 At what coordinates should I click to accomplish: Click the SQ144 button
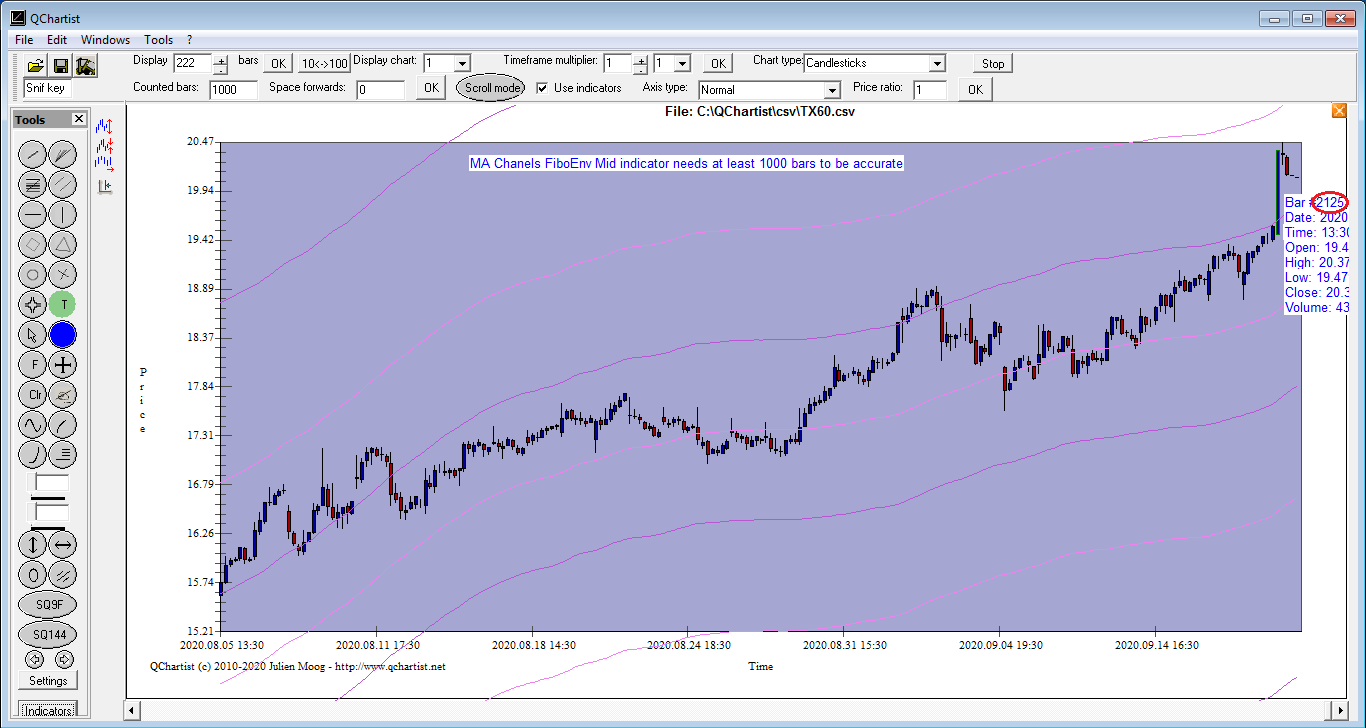48,635
